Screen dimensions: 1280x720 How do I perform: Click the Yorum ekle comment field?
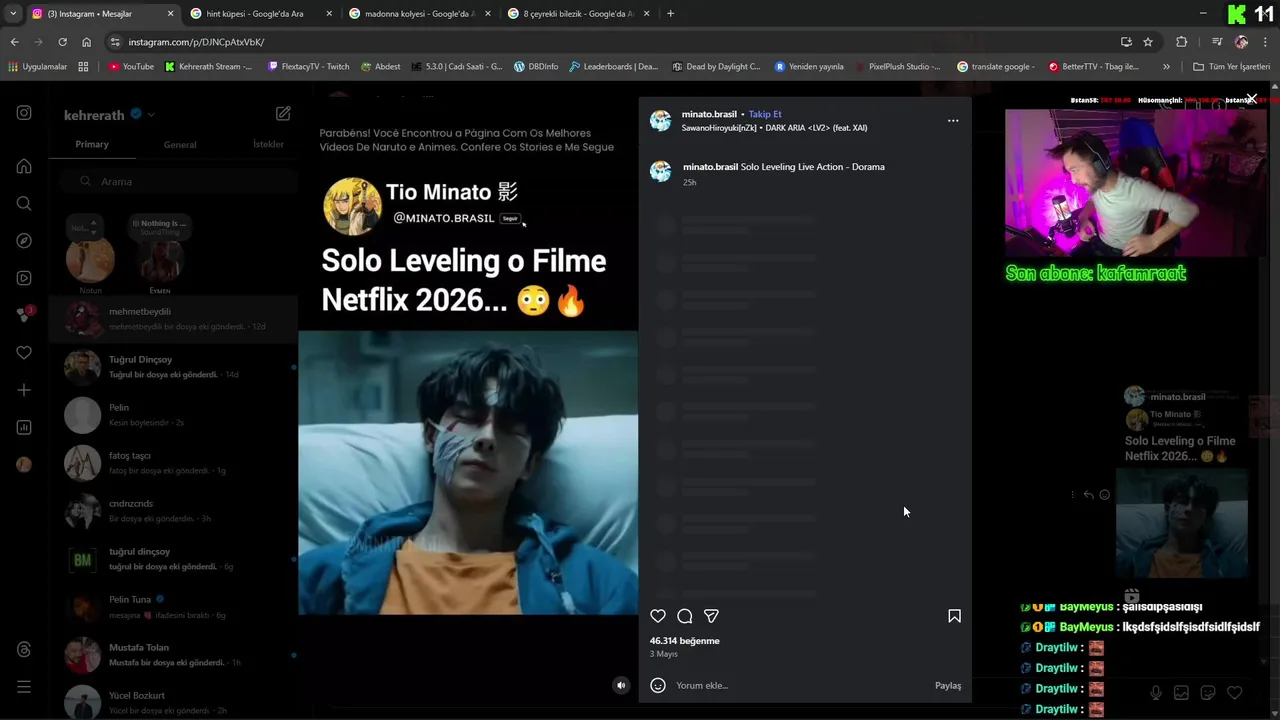pos(800,686)
